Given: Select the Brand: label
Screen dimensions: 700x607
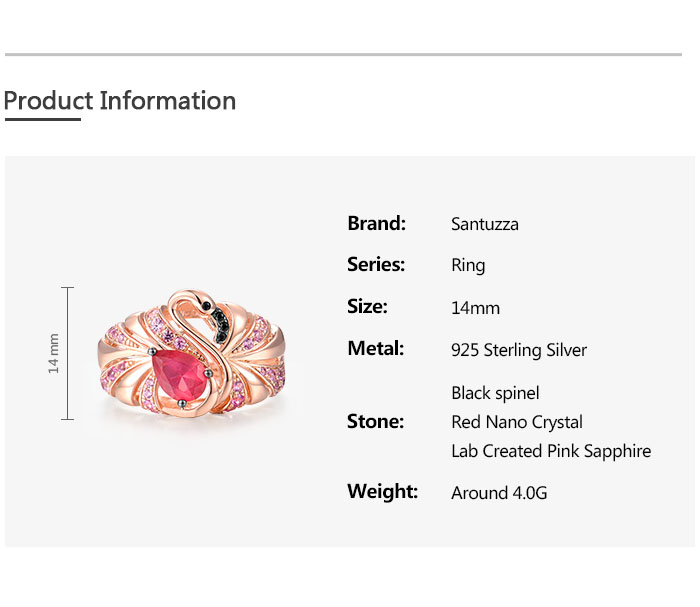Looking at the screenshot, I should tap(376, 223).
